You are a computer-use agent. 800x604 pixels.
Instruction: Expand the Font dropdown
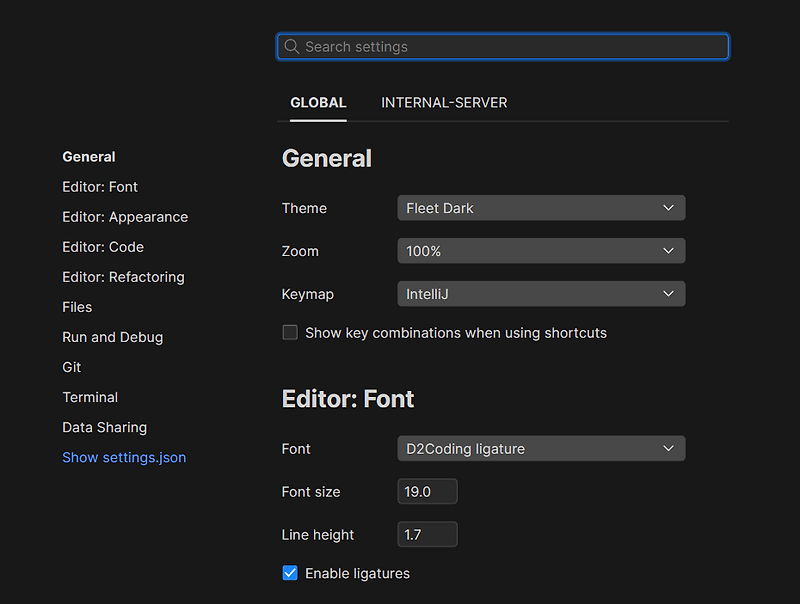[x=541, y=449]
